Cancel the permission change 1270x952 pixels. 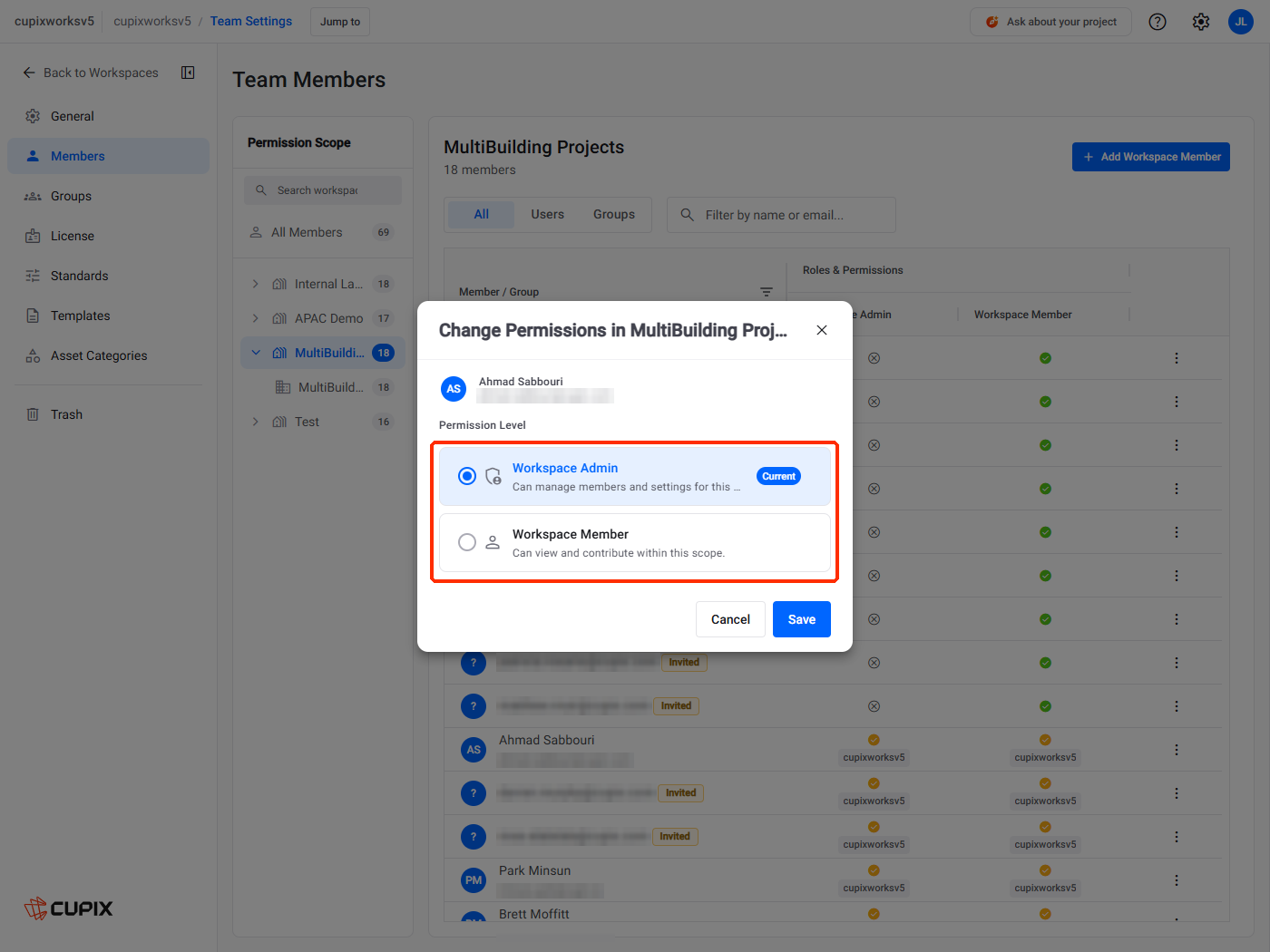[730, 619]
